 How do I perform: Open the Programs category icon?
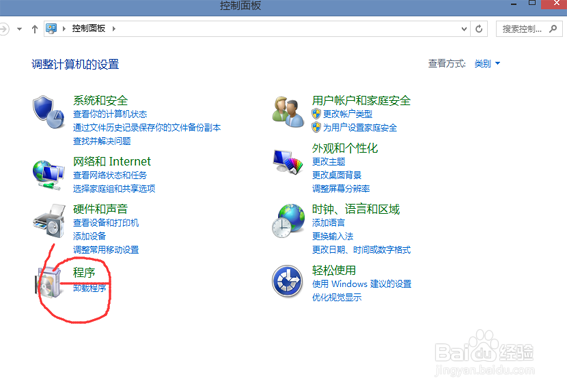tap(49, 283)
